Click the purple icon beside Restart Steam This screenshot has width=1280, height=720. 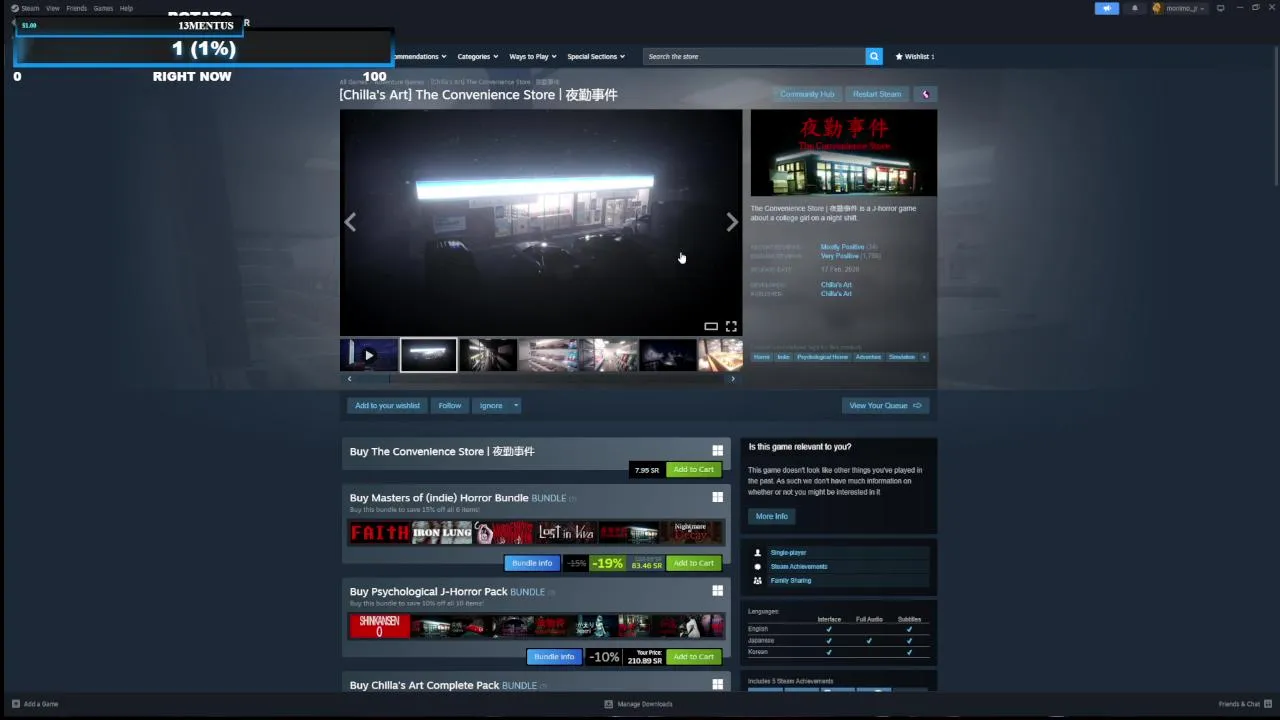click(925, 94)
